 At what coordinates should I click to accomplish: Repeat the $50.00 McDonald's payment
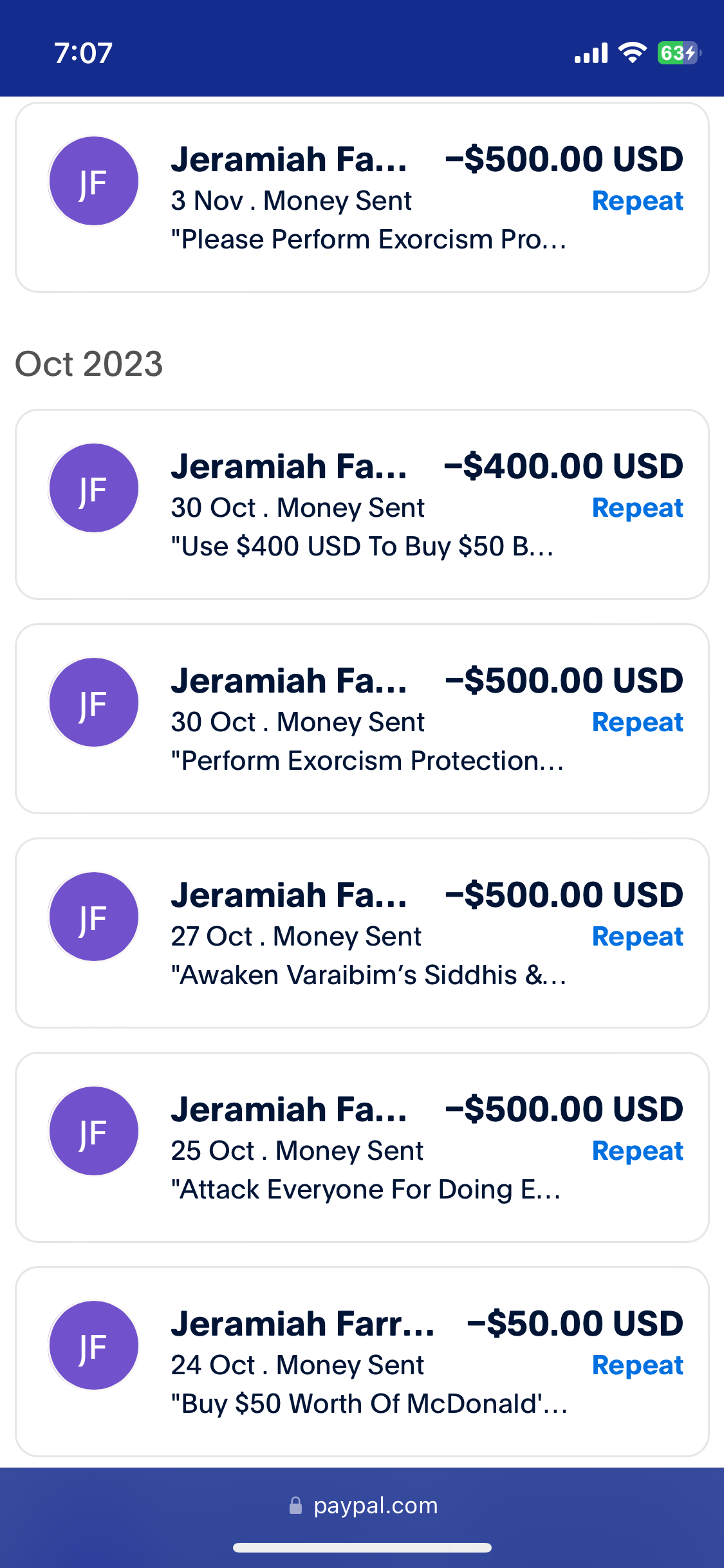pyautogui.click(x=637, y=1365)
